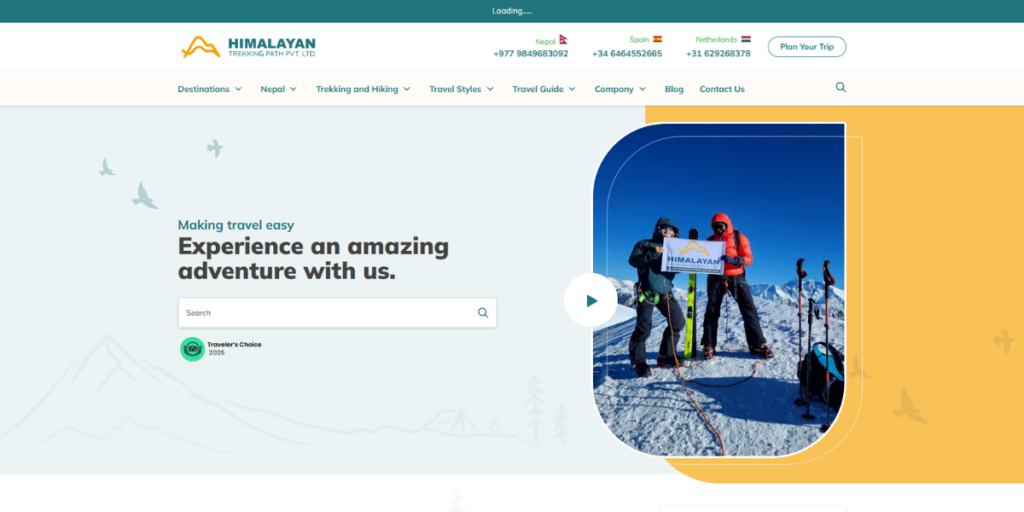Click the Spain phone number +34 6464552665
This screenshot has height=512, width=1024.
627,54
